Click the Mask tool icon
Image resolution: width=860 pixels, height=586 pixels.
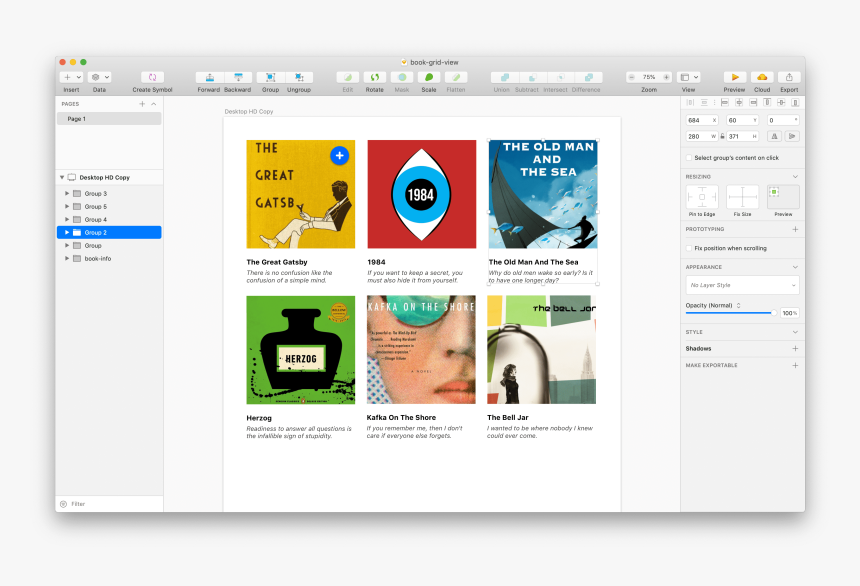click(x=402, y=77)
